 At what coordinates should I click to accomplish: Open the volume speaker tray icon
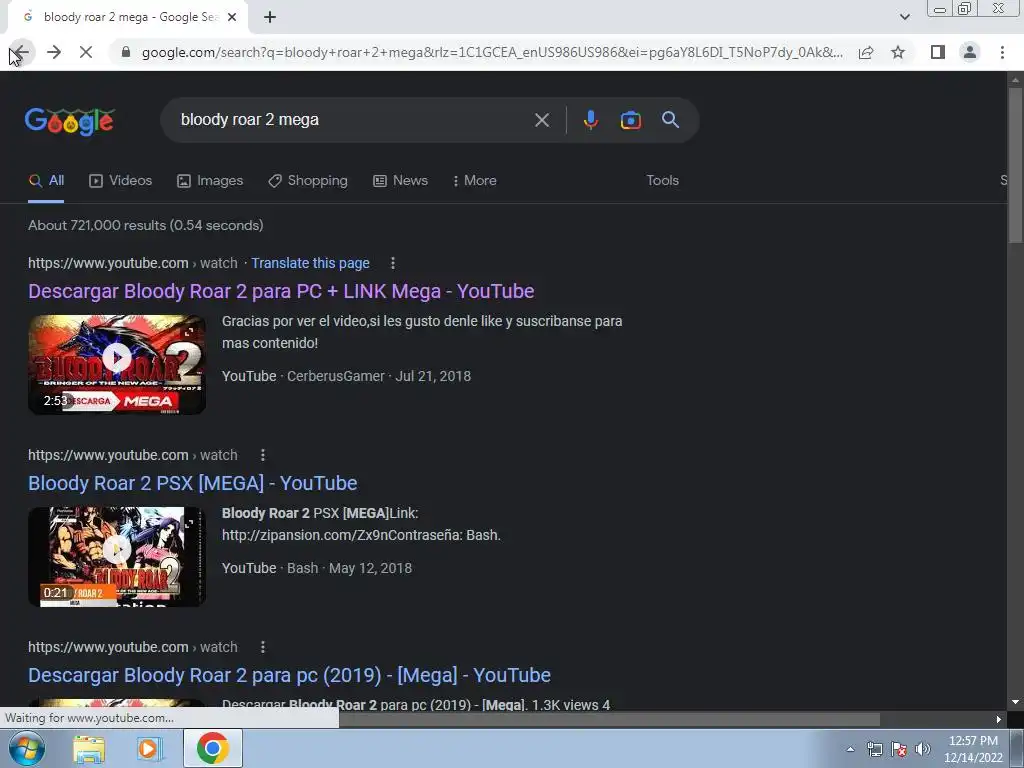coord(922,749)
